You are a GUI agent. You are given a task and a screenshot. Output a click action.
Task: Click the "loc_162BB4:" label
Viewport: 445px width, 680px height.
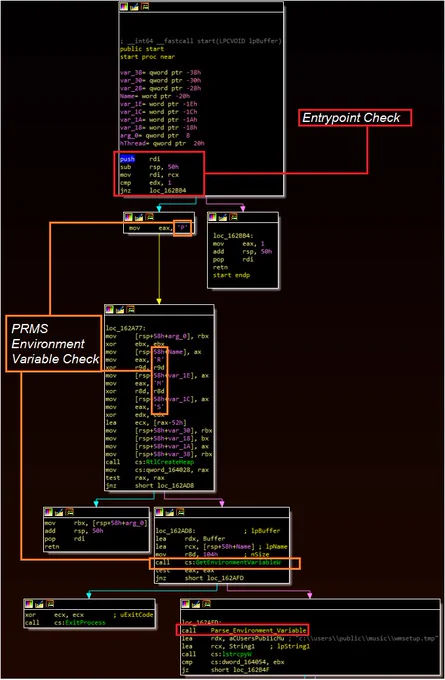233,236
